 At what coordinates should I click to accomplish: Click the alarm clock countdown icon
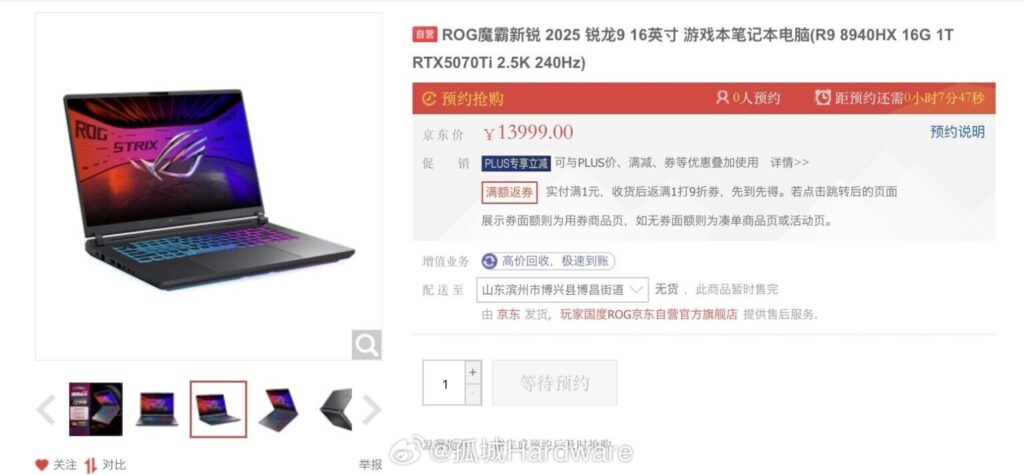pyautogui.click(x=823, y=97)
